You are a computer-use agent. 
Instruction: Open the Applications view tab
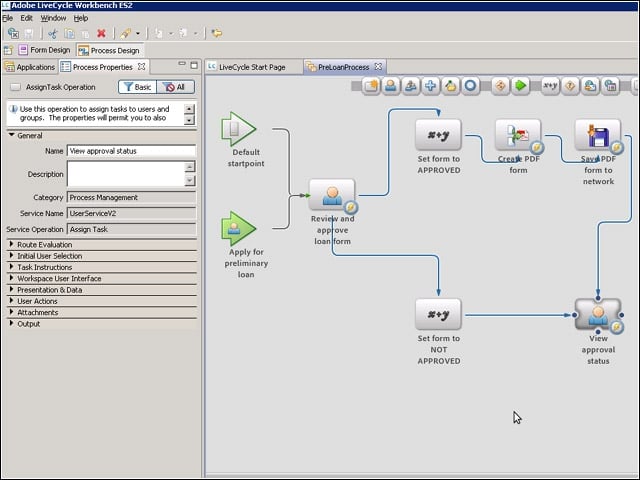[x=30, y=67]
